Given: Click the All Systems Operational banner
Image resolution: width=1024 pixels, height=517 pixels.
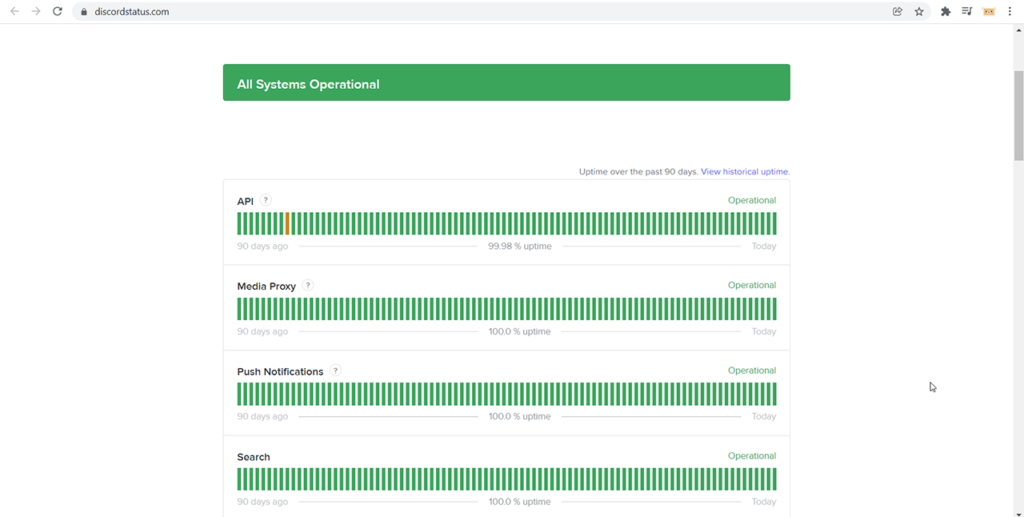Looking at the screenshot, I should coord(506,82).
